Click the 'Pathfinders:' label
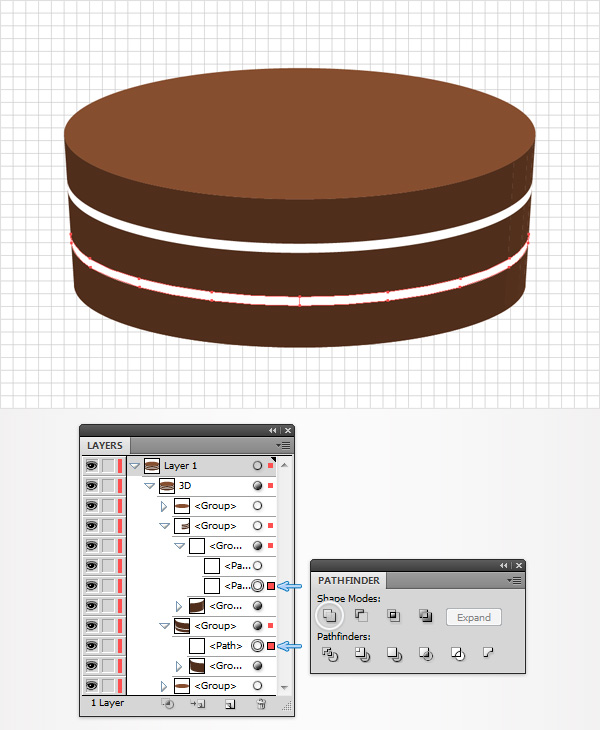 (x=344, y=636)
